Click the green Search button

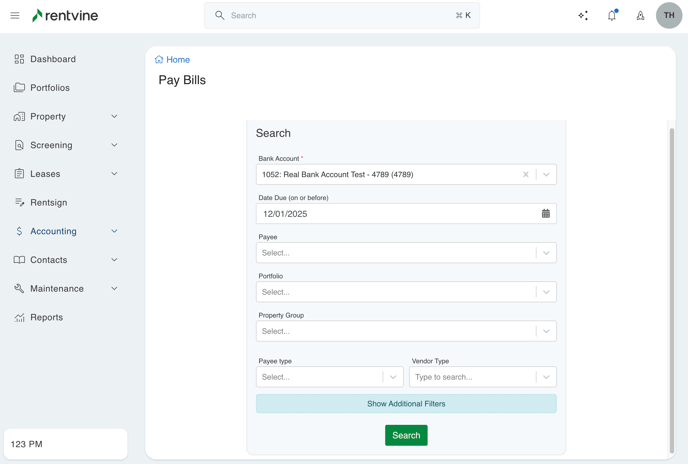click(x=406, y=435)
